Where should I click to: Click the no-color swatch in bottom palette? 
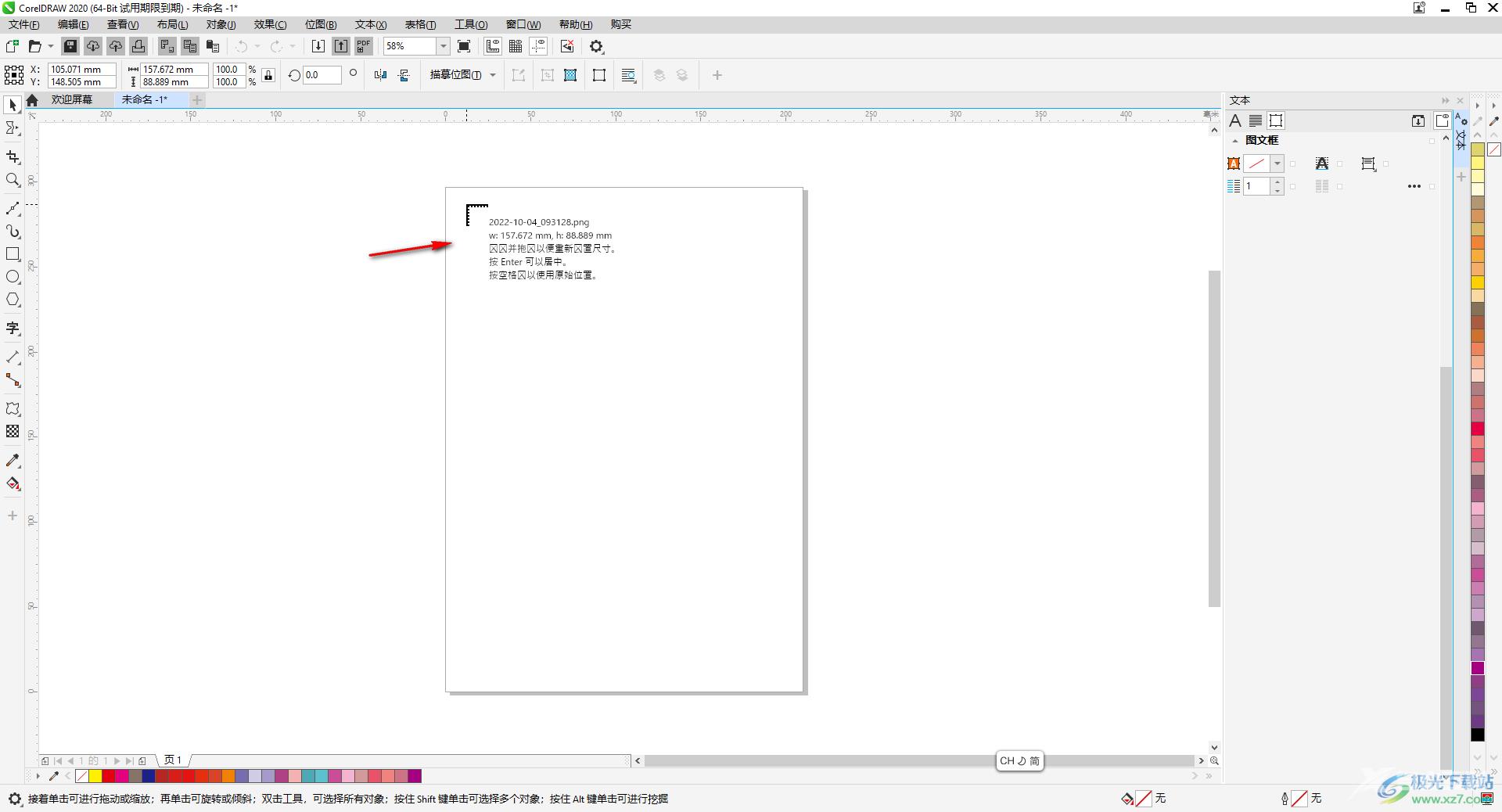click(82, 776)
